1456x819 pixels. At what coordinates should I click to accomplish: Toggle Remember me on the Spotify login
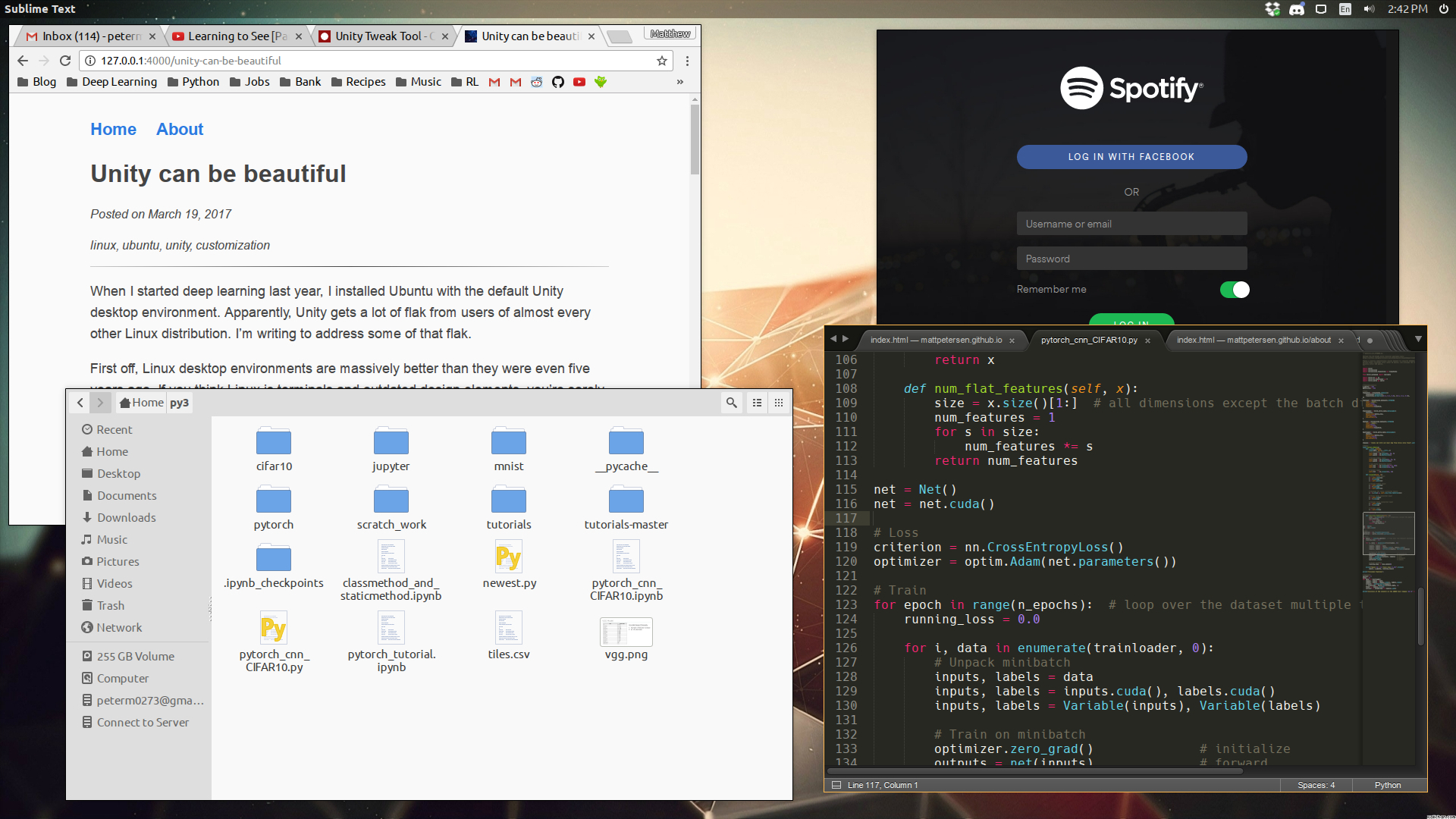(x=1235, y=289)
